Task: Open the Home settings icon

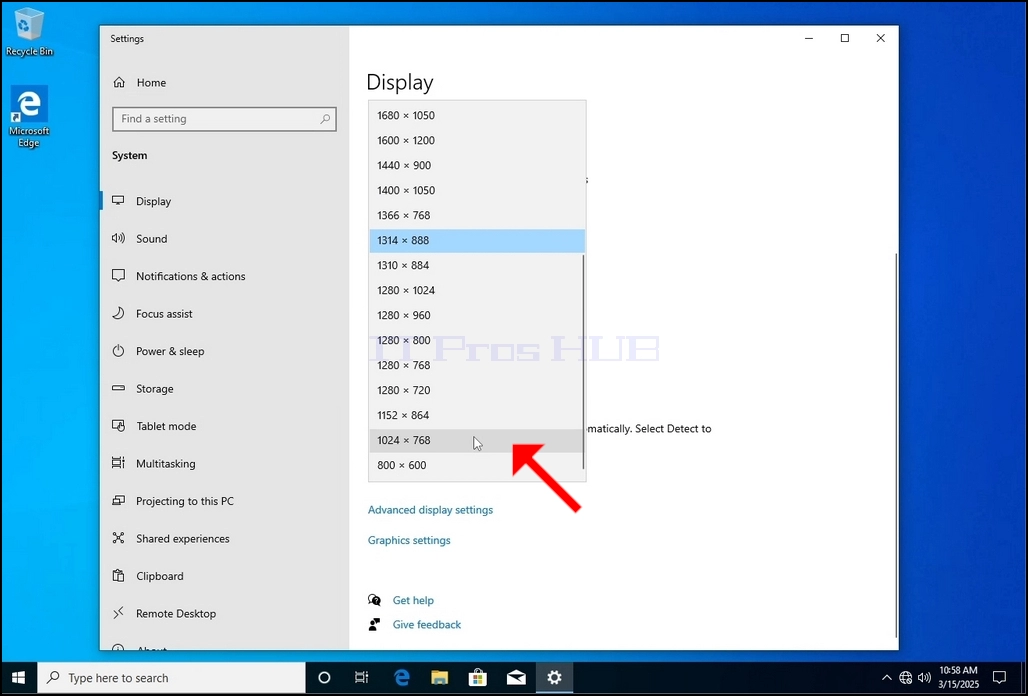Action: [x=119, y=83]
